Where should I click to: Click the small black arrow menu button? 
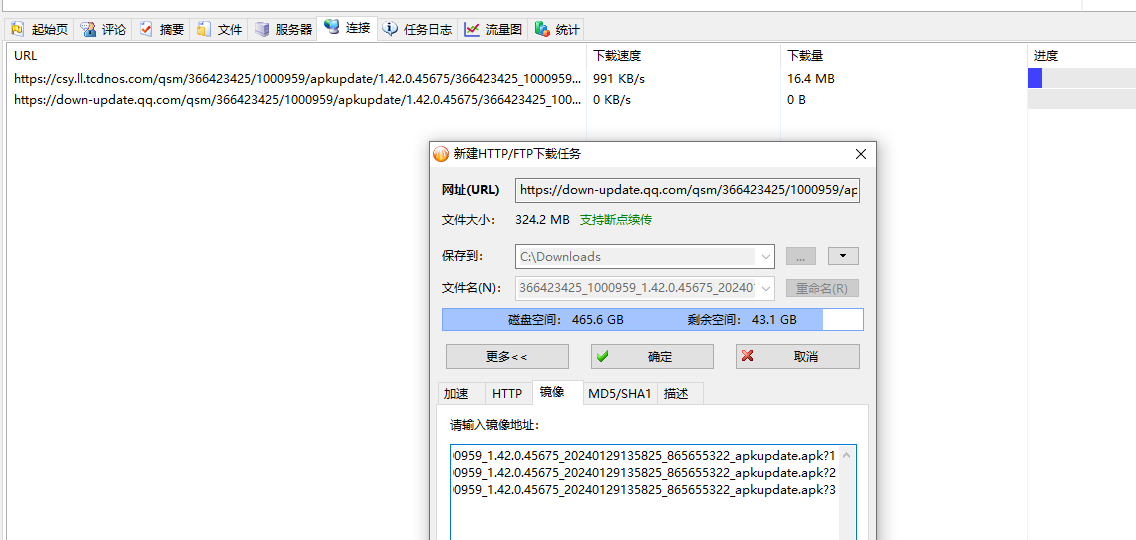click(x=843, y=257)
